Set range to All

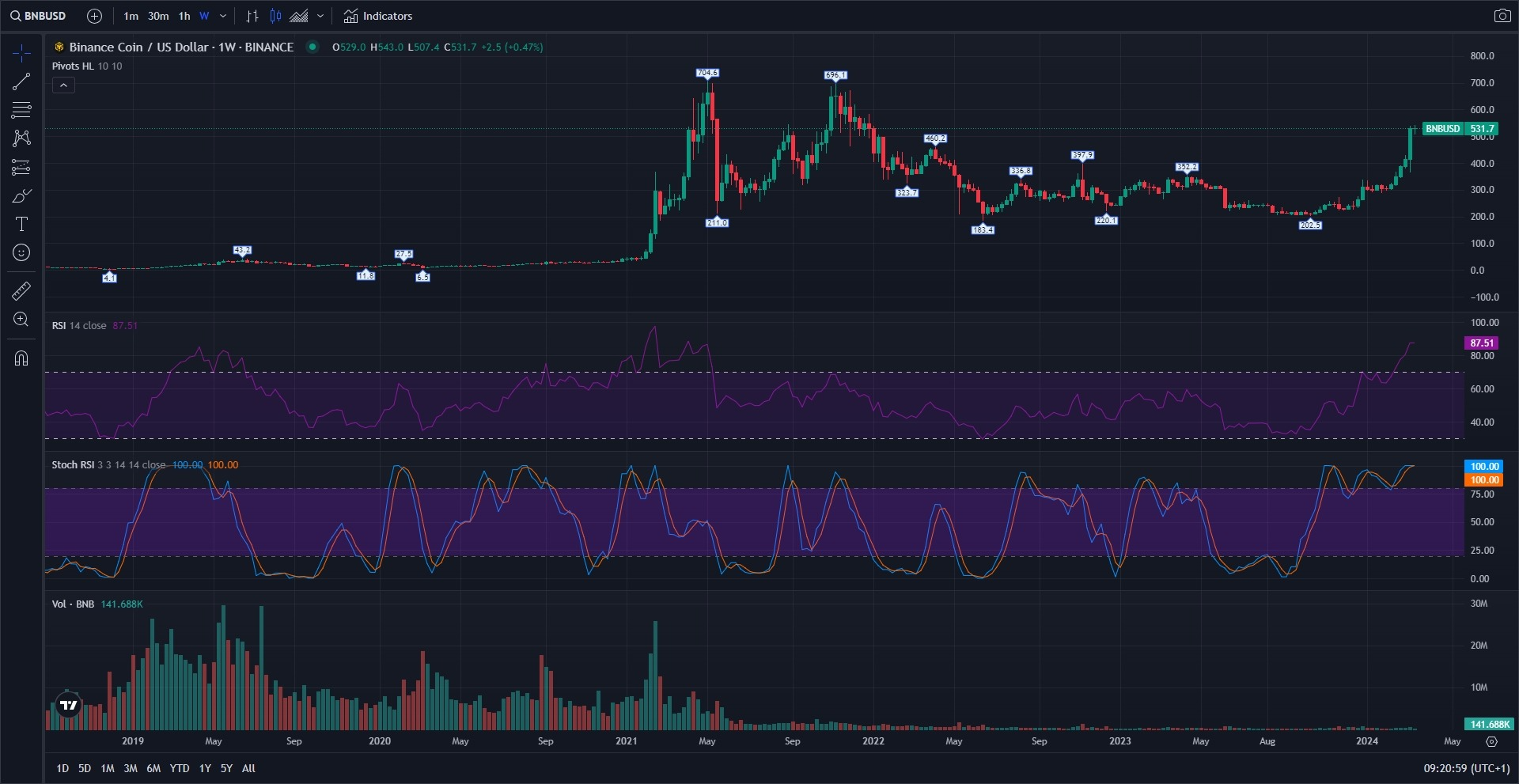248,768
